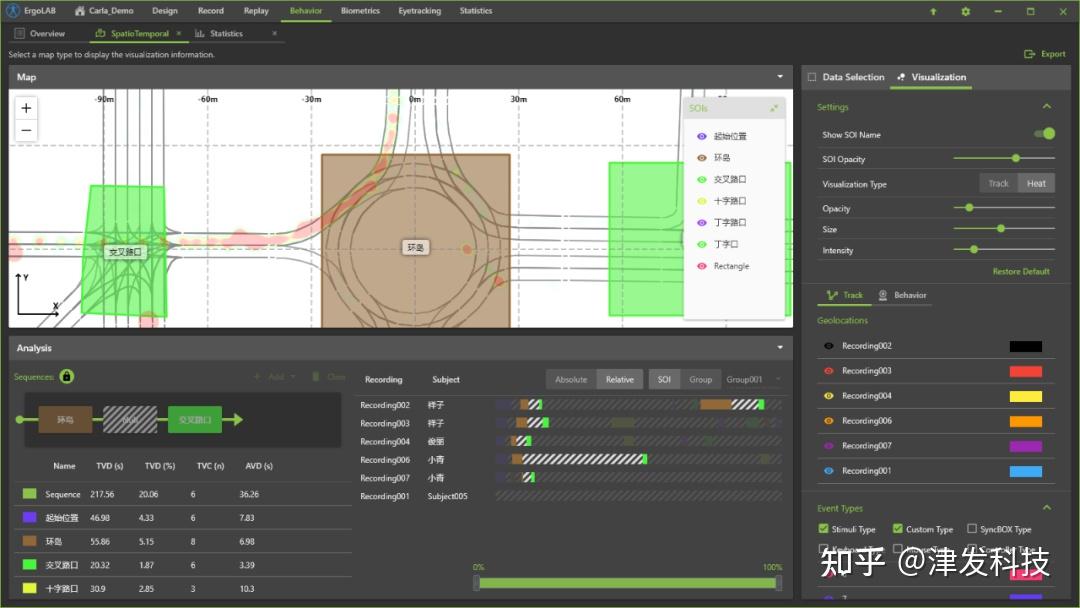
Task: Minimize the SOIs legend panel
Action: tap(773, 108)
